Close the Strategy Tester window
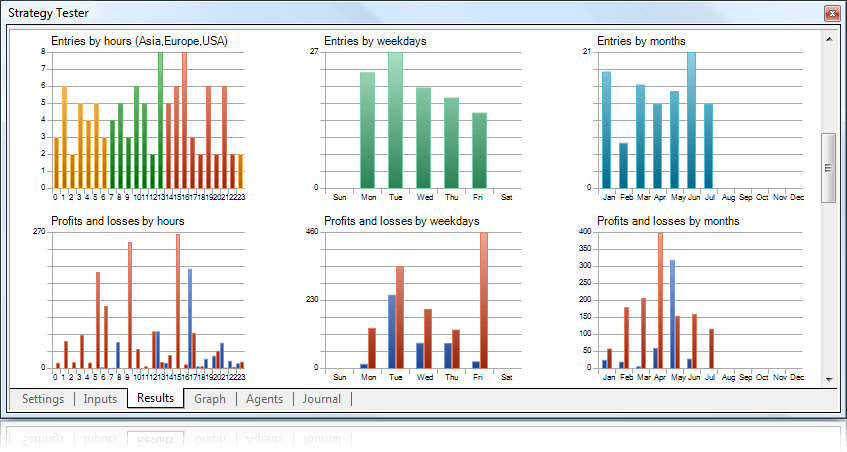847x452 pixels. [830, 14]
